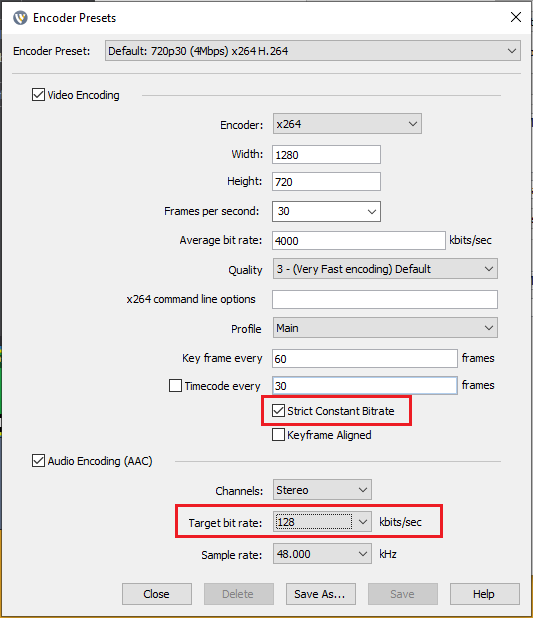Expand the Frames per second combo box
533x618 pixels.
[326, 211]
